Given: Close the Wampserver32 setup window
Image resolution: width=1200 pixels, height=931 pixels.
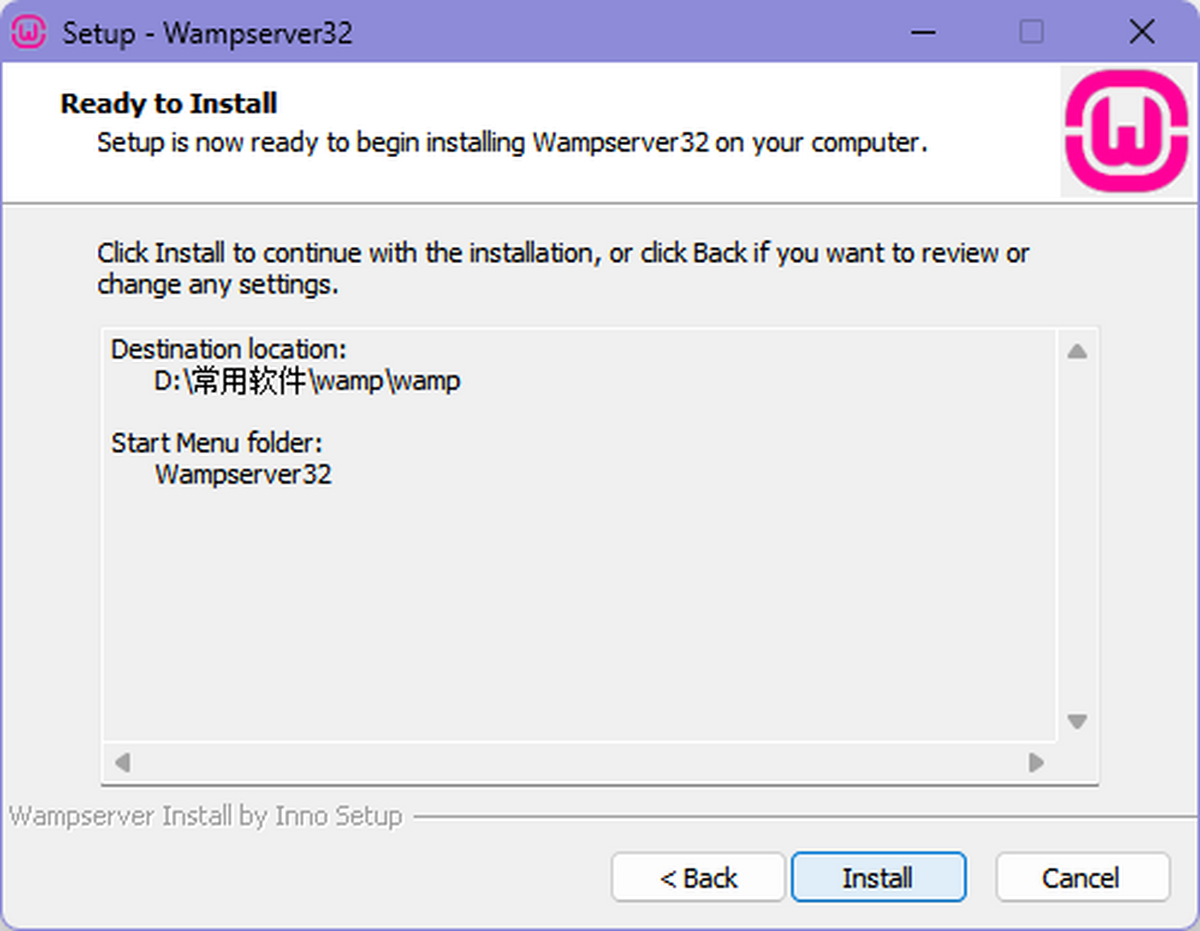Looking at the screenshot, I should tap(1141, 32).
